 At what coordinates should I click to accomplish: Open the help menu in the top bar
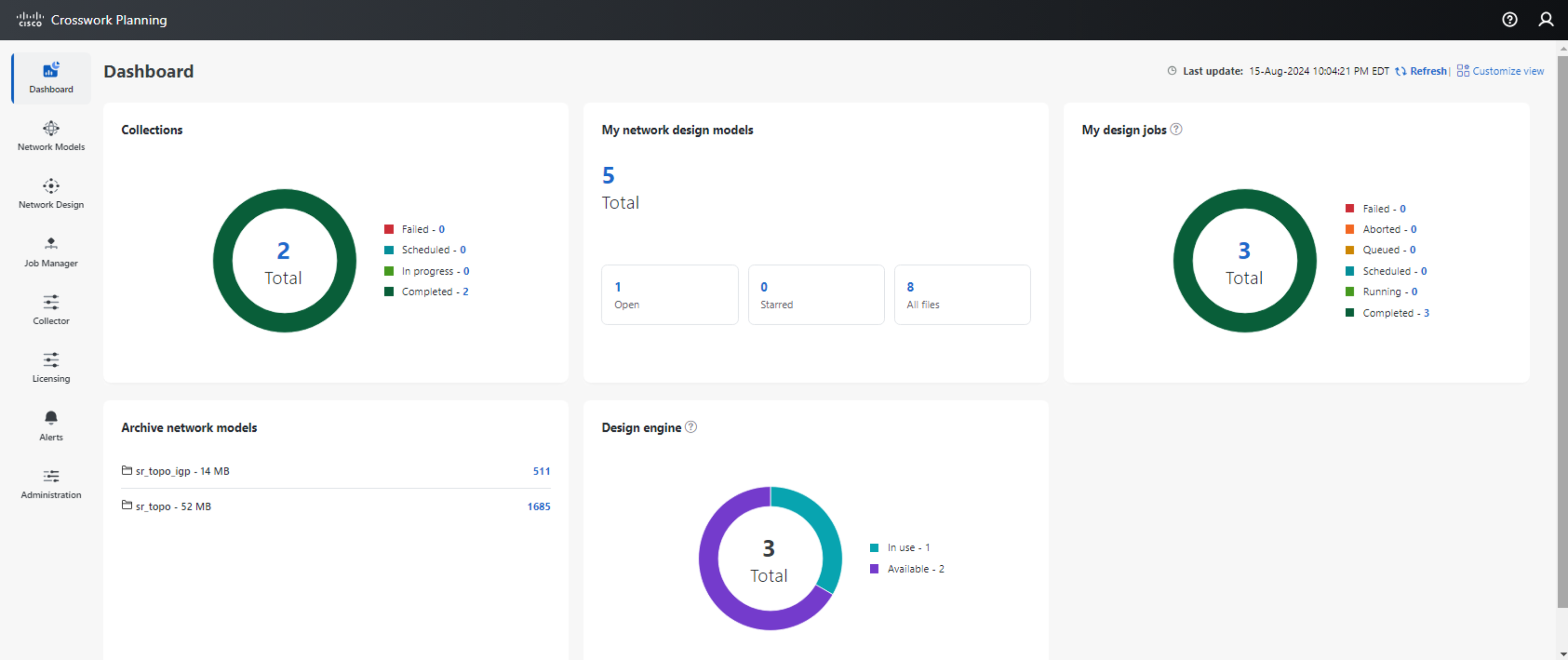point(1510,19)
